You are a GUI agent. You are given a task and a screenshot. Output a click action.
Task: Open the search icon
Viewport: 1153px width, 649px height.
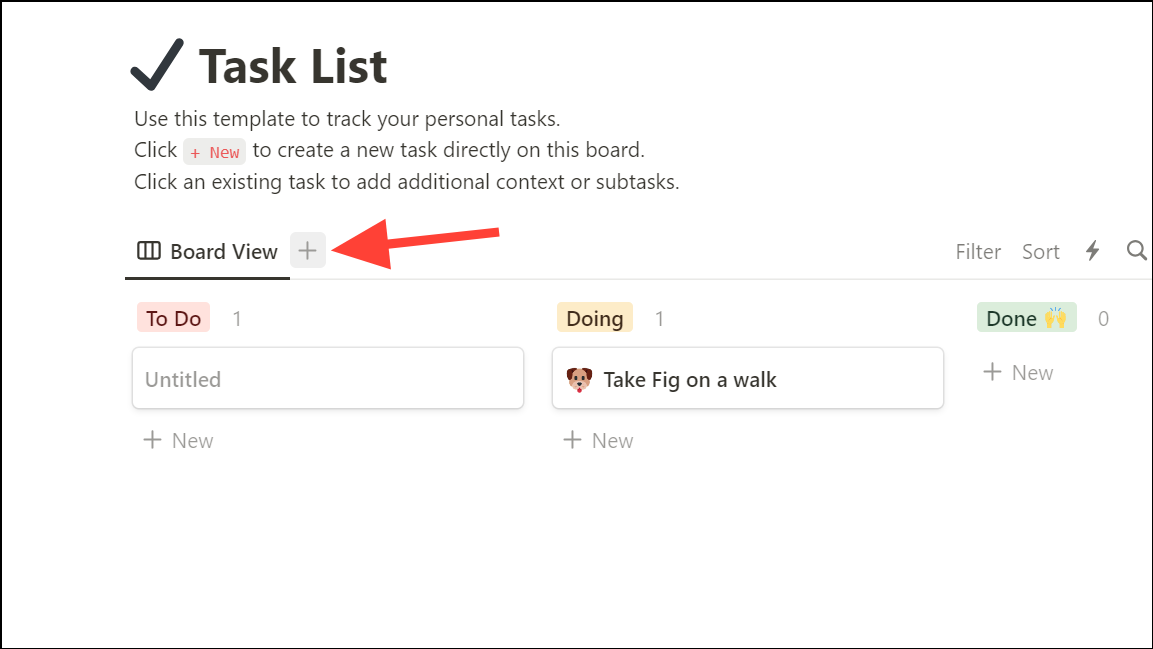click(x=1136, y=250)
